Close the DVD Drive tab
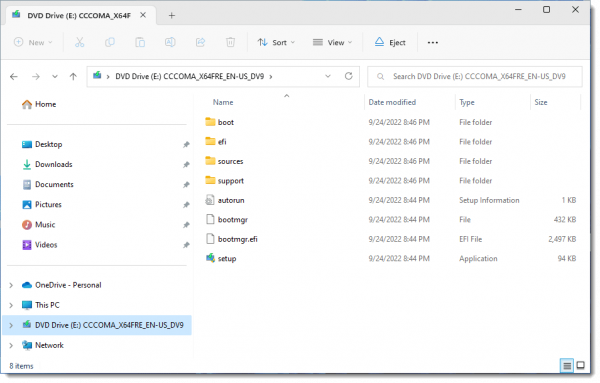600x383 pixels. click(143, 15)
